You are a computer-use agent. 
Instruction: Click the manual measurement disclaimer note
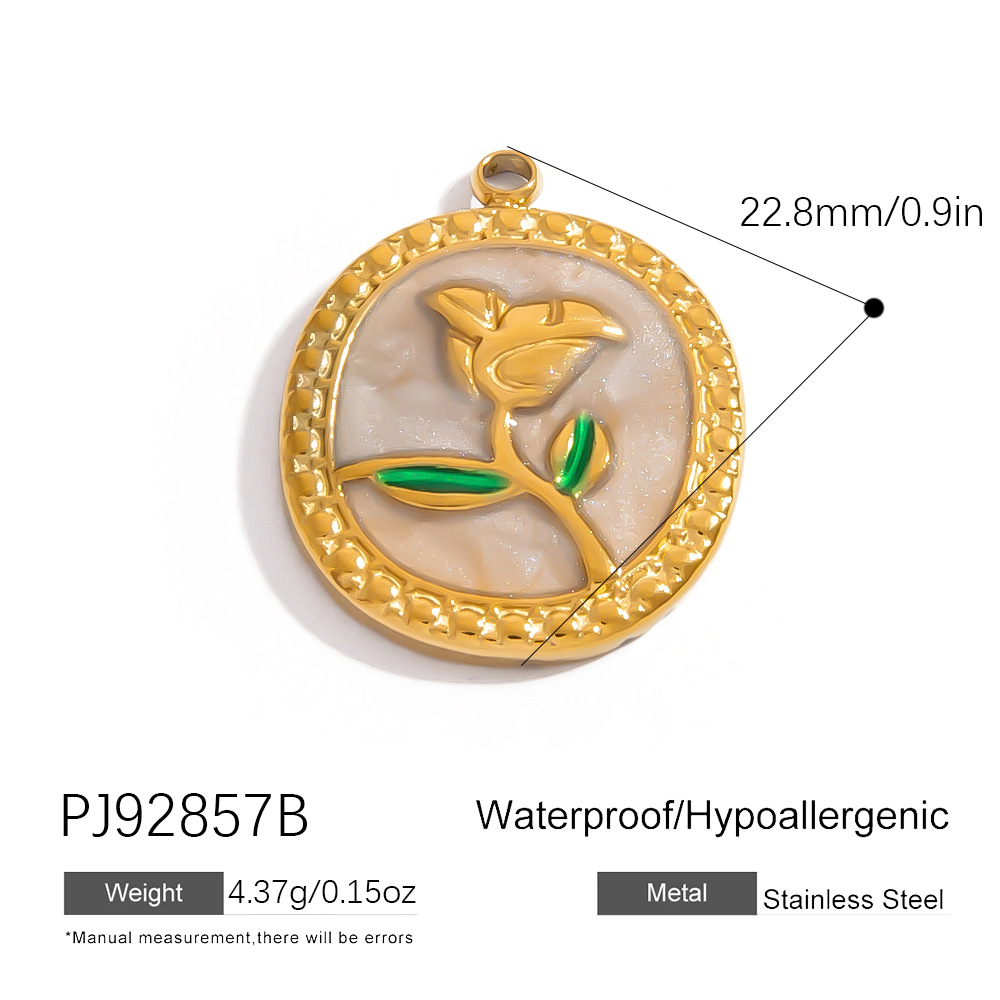click(239, 938)
